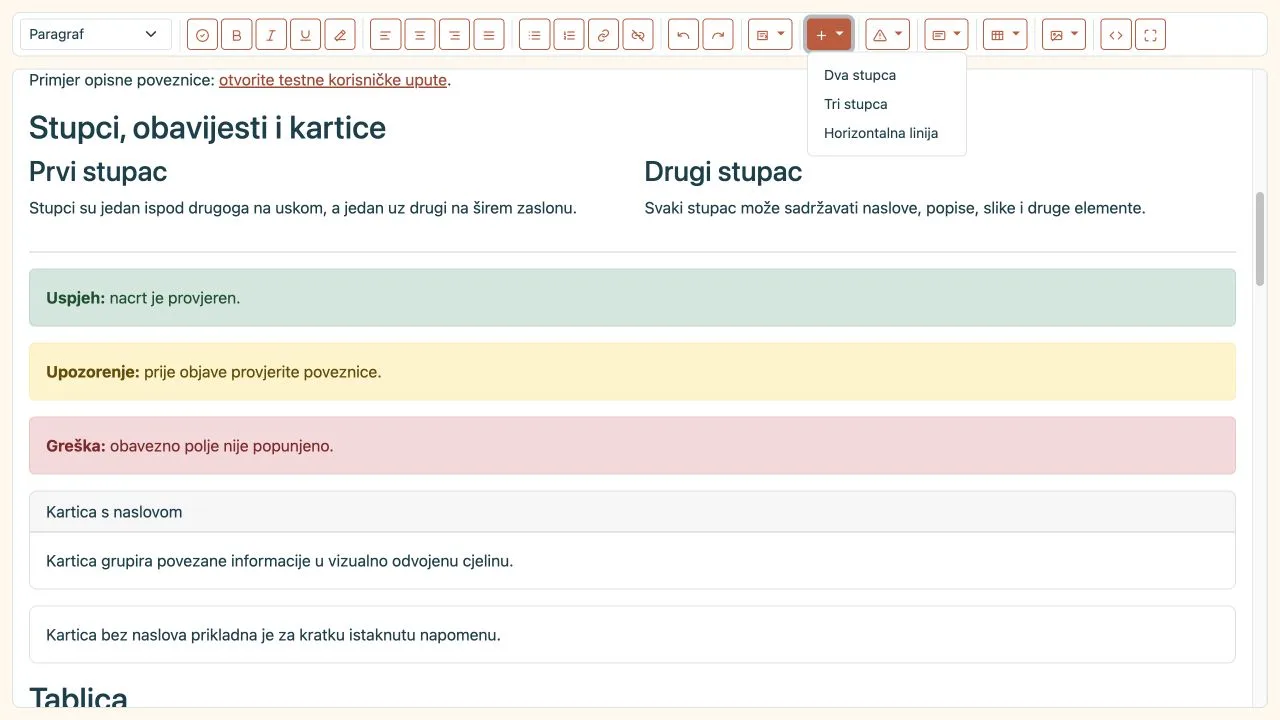Click the Kartica grupira povezane informacije text
This screenshot has height=720, width=1280.
279,561
